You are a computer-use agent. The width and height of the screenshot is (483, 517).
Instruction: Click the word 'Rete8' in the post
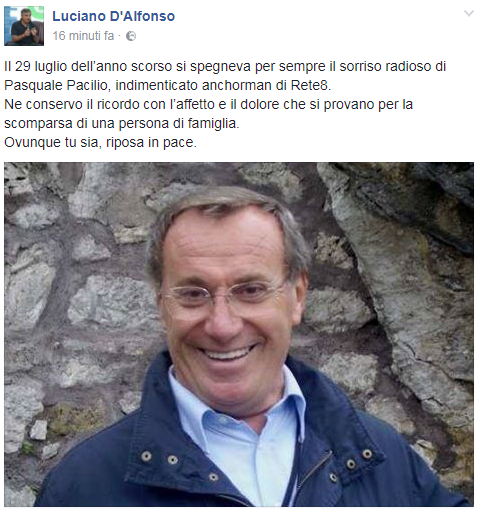(311, 86)
